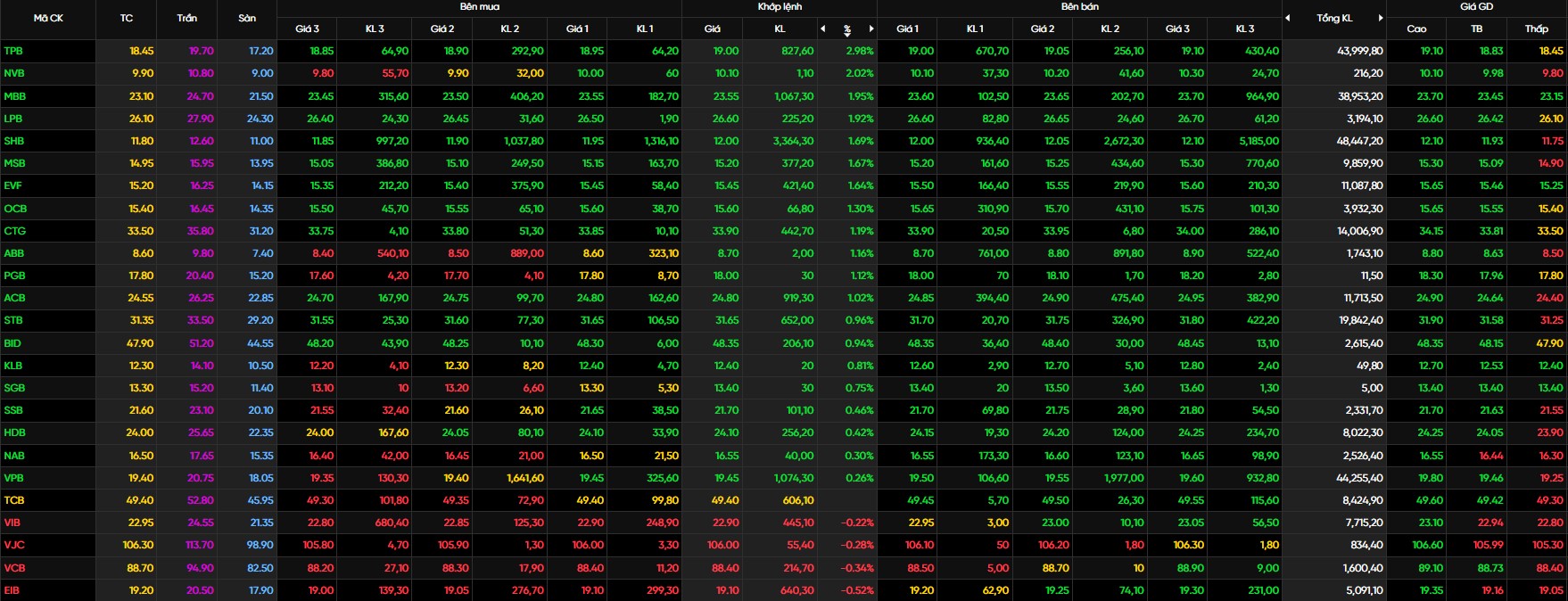This screenshot has height=601, width=1568.
Task: Click the TB average price header
Action: point(1476,29)
